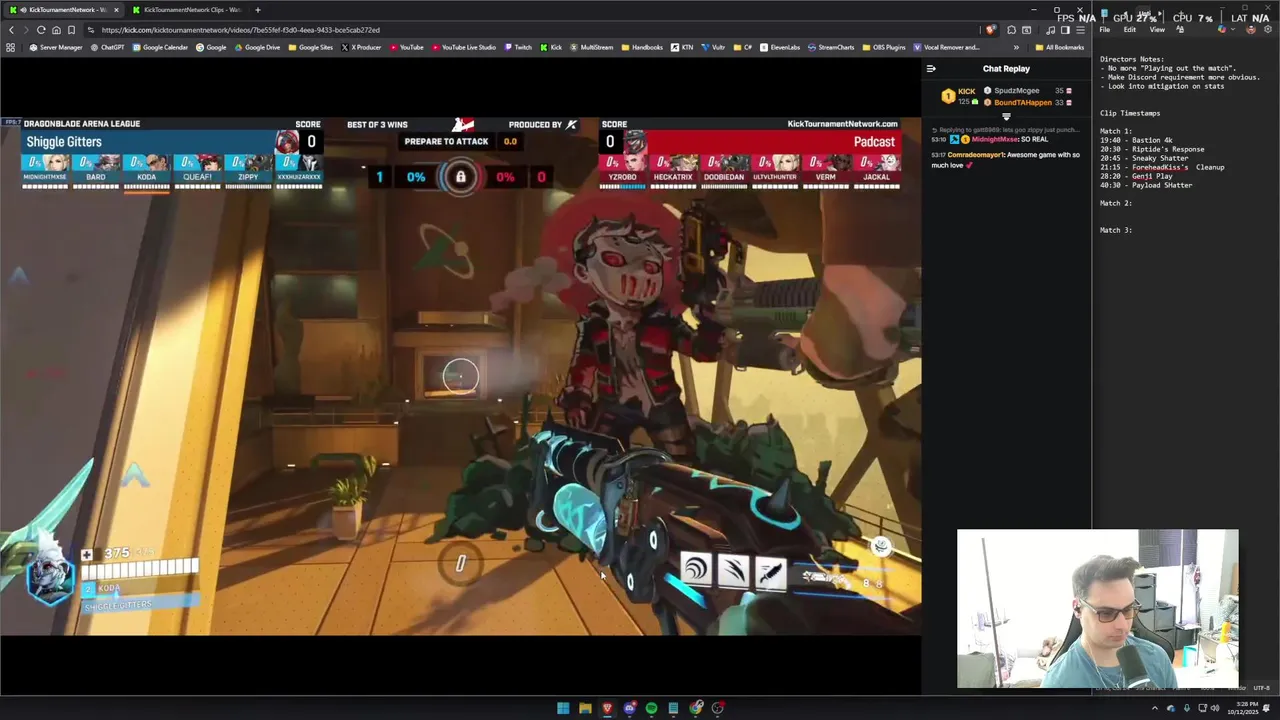Screen dimensions: 1280x720
Task: Expand the OBS Plugins bookmark folder
Action: click(x=883, y=47)
